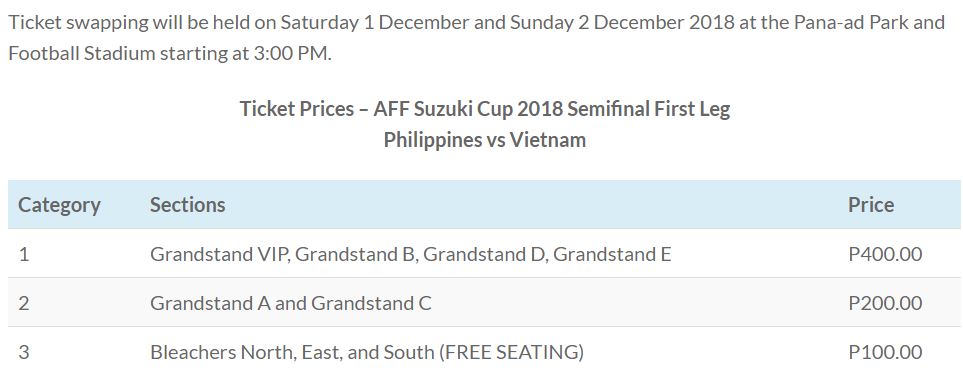Click the Philippines vs Vietnam subtitle
963x372 pixels.
click(x=485, y=140)
